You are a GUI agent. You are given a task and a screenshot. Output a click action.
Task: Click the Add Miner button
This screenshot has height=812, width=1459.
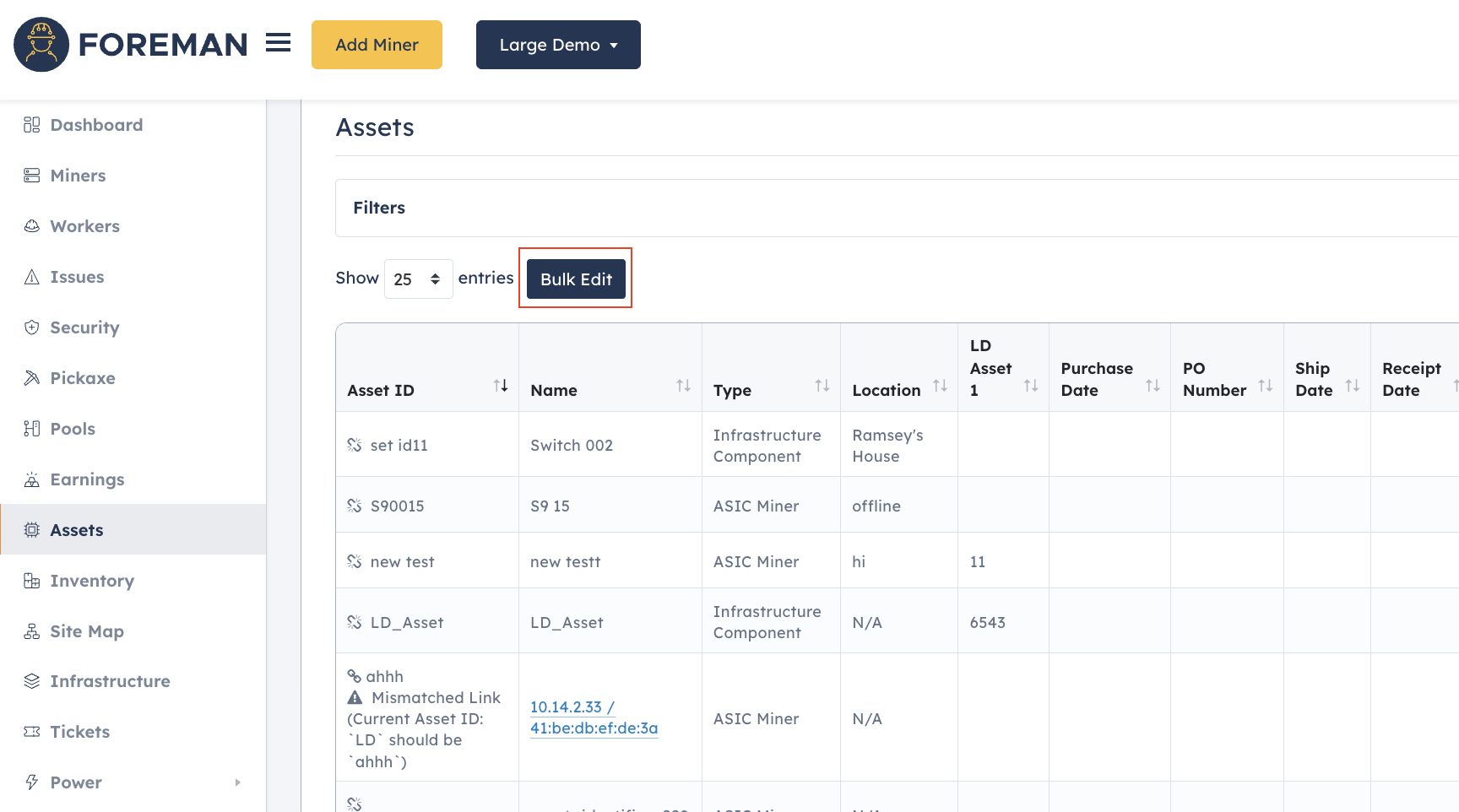377,45
